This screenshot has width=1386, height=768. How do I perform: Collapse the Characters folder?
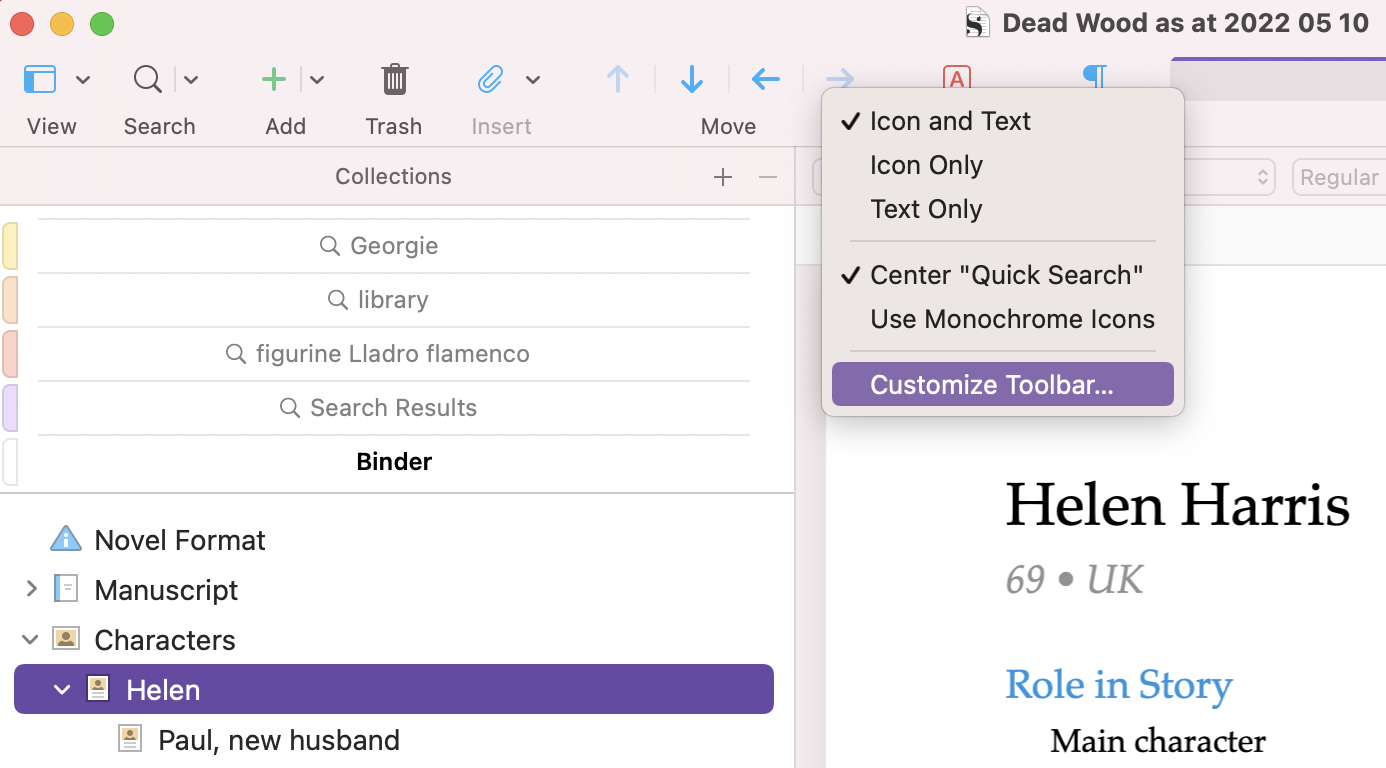tap(31, 639)
